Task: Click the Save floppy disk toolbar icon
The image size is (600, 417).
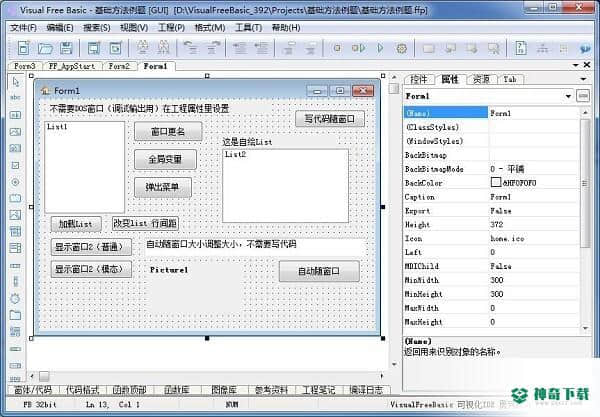Action: (67, 48)
